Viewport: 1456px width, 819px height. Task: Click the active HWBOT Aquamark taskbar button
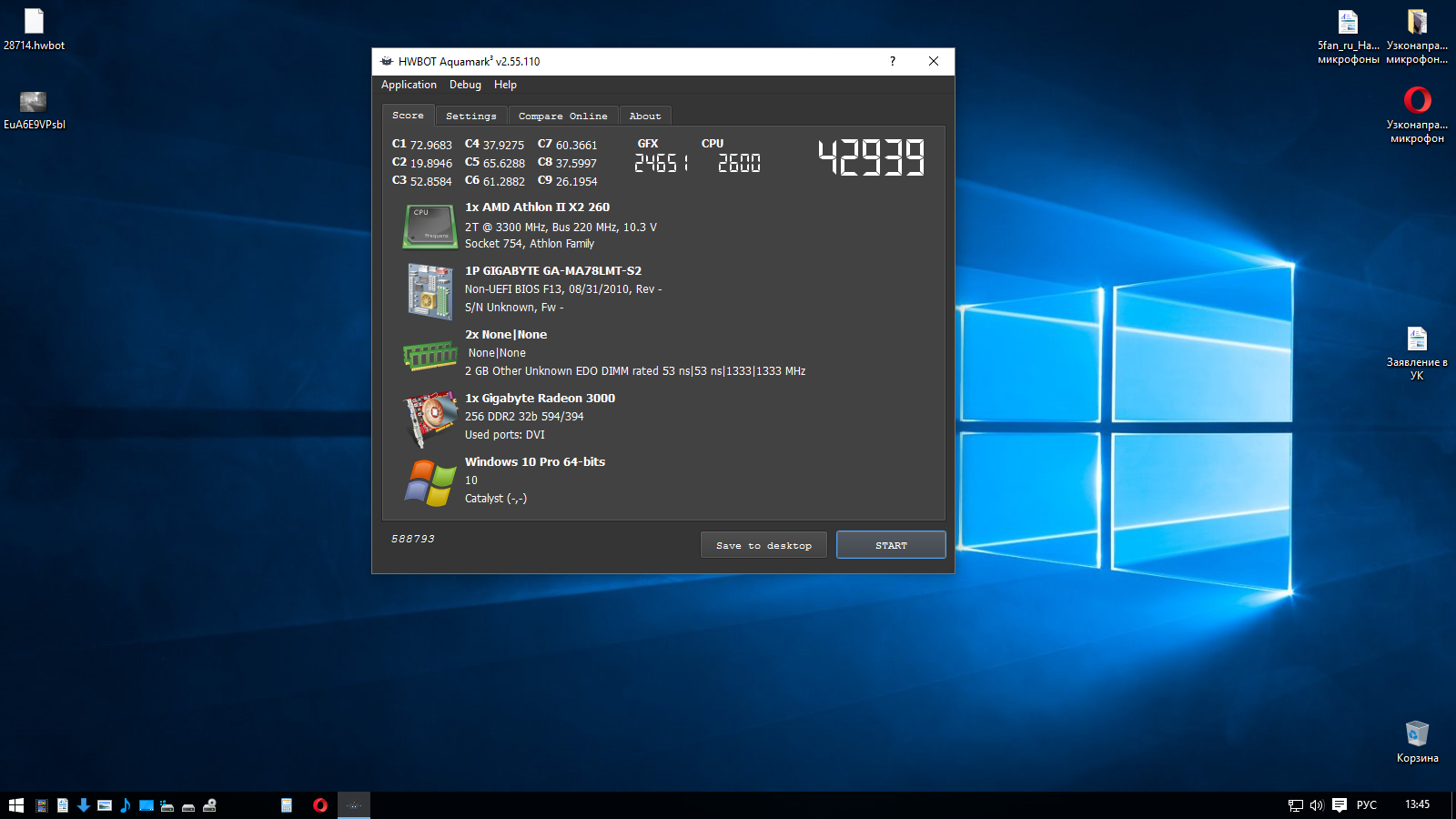coord(354,805)
